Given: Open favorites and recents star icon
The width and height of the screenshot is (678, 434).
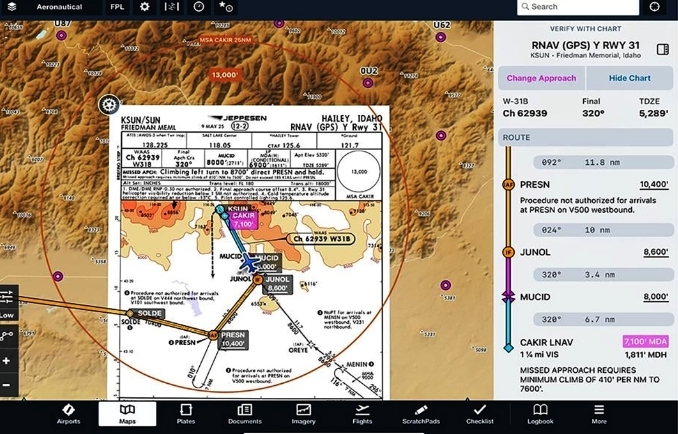Looking at the screenshot, I should point(226,7).
